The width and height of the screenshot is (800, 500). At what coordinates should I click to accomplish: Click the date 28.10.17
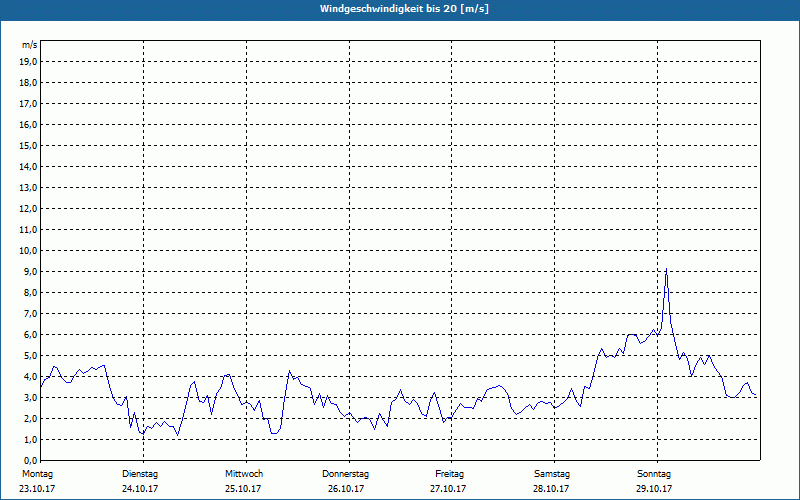click(x=551, y=489)
